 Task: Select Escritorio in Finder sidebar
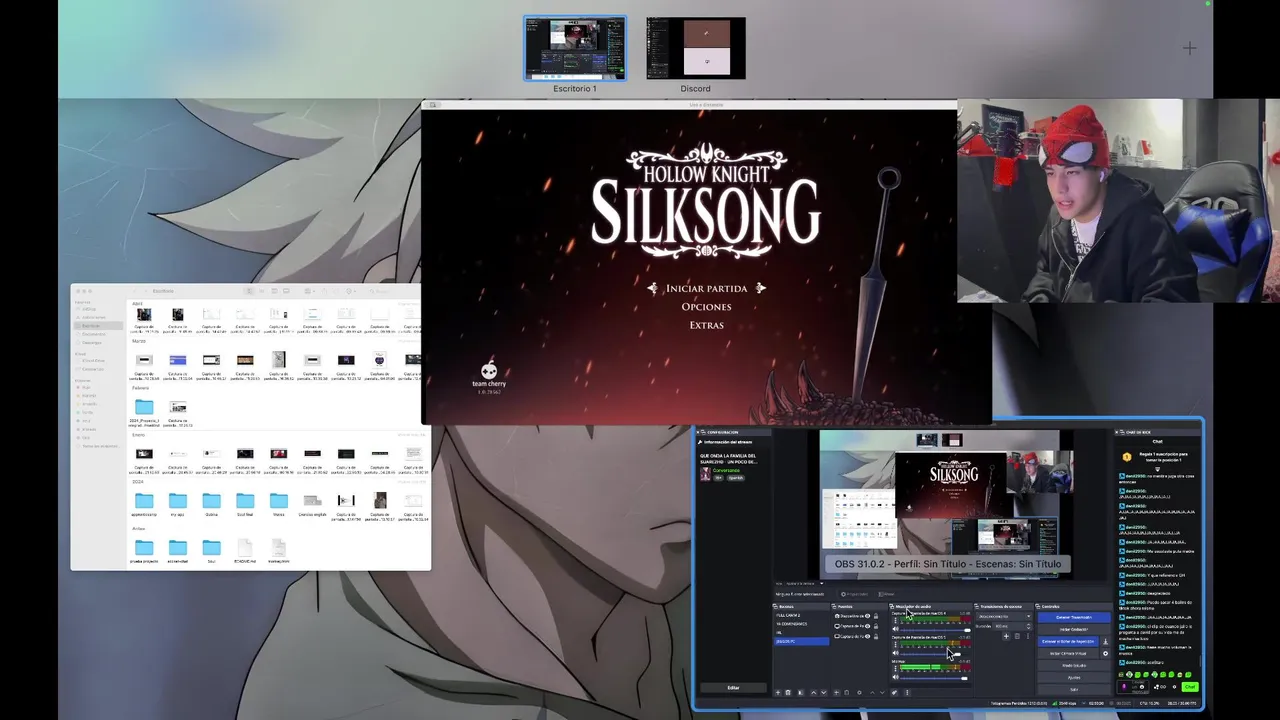click(x=98, y=326)
